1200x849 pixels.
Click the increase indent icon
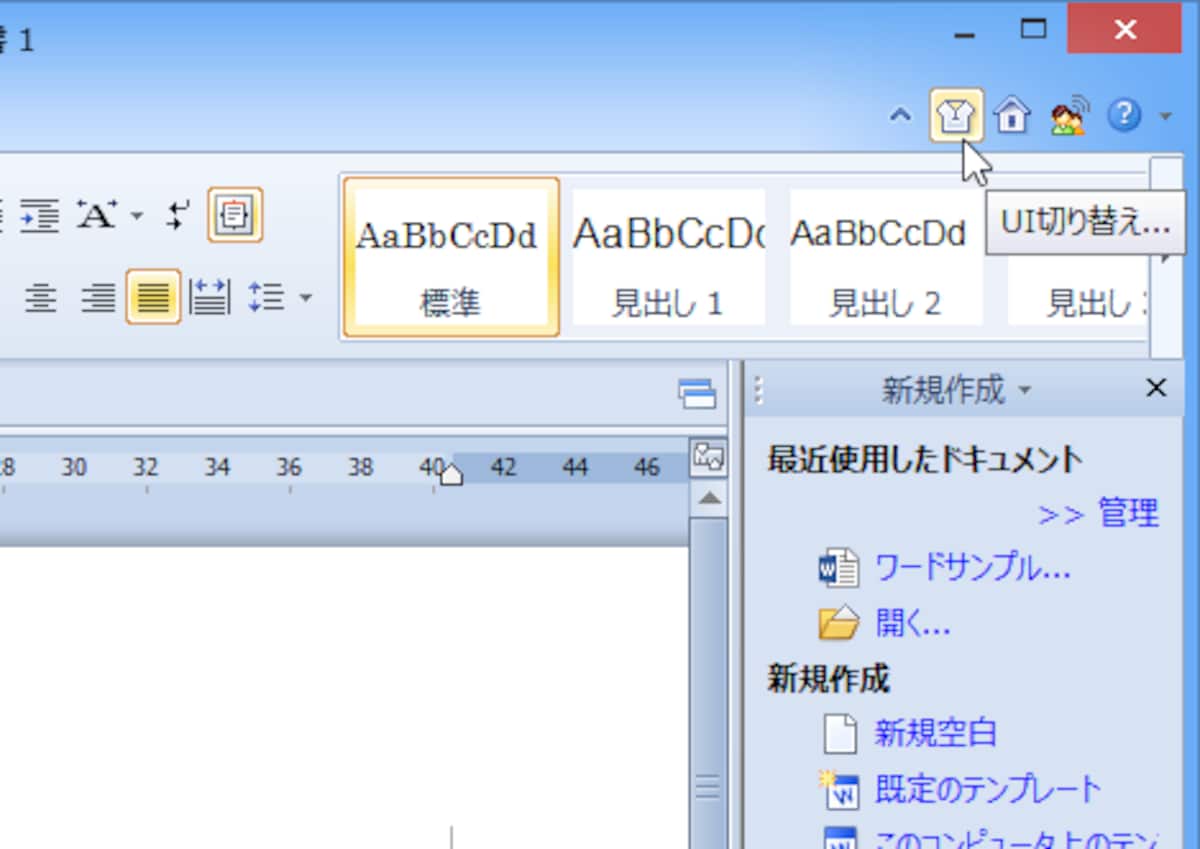click(40, 215)
